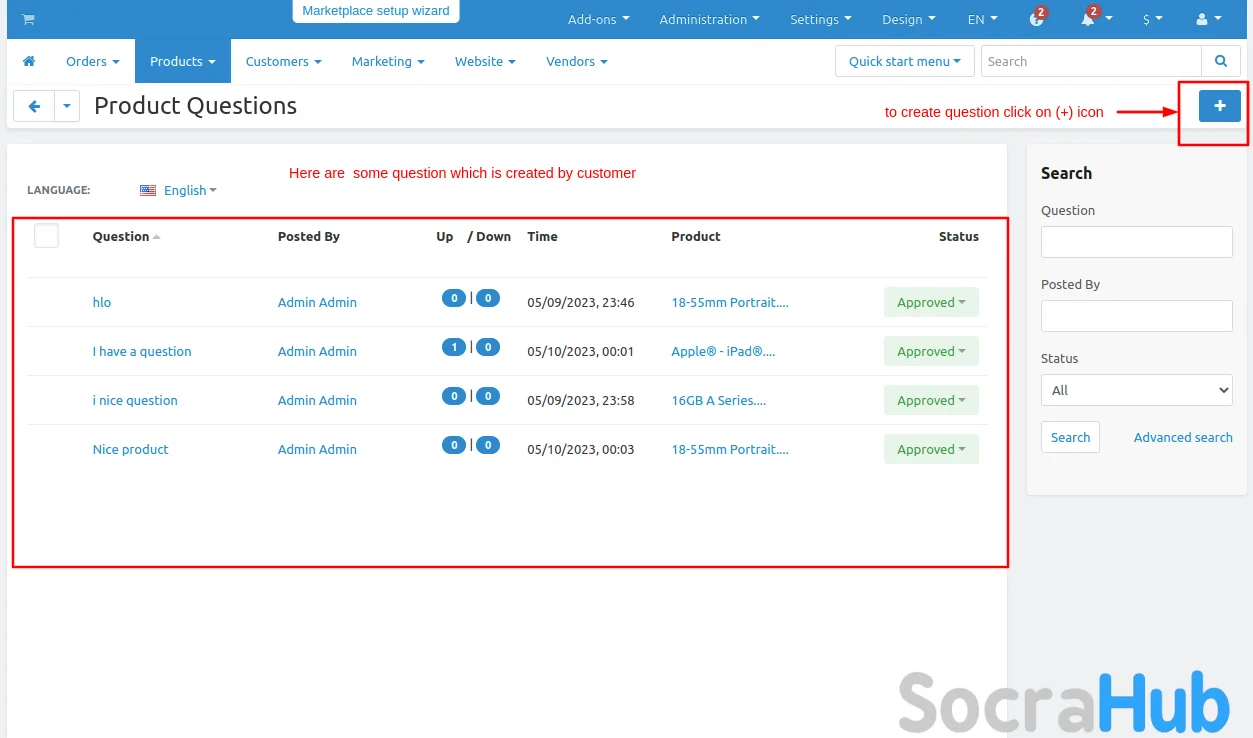Open the Add-ons menu

tap(598, 19)
